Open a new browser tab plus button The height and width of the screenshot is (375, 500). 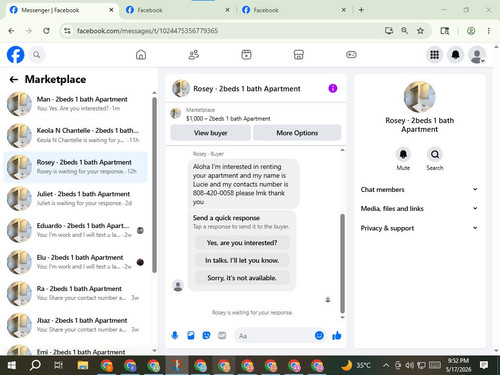point(361,10)
